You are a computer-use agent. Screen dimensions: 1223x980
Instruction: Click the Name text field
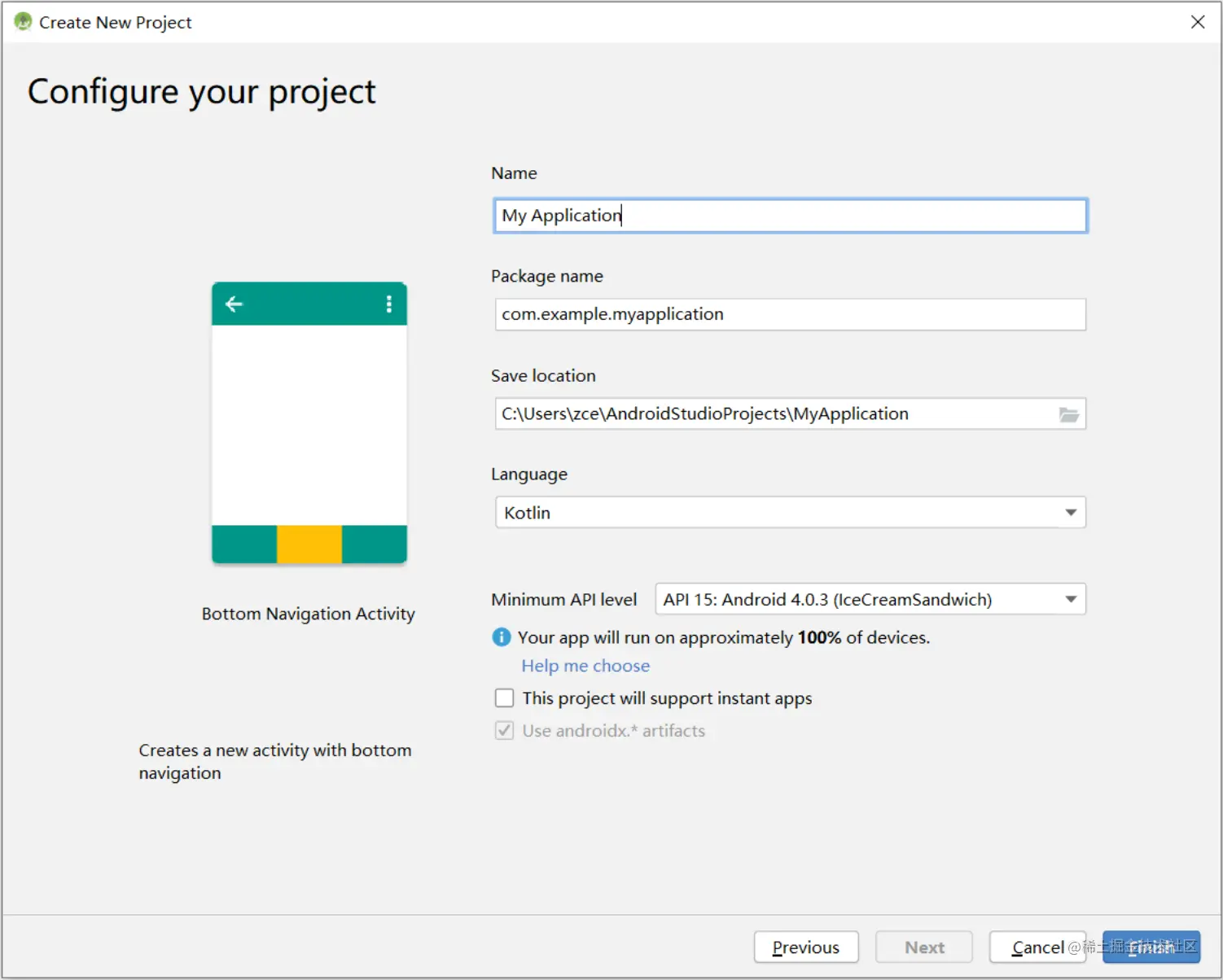[790, 216]
